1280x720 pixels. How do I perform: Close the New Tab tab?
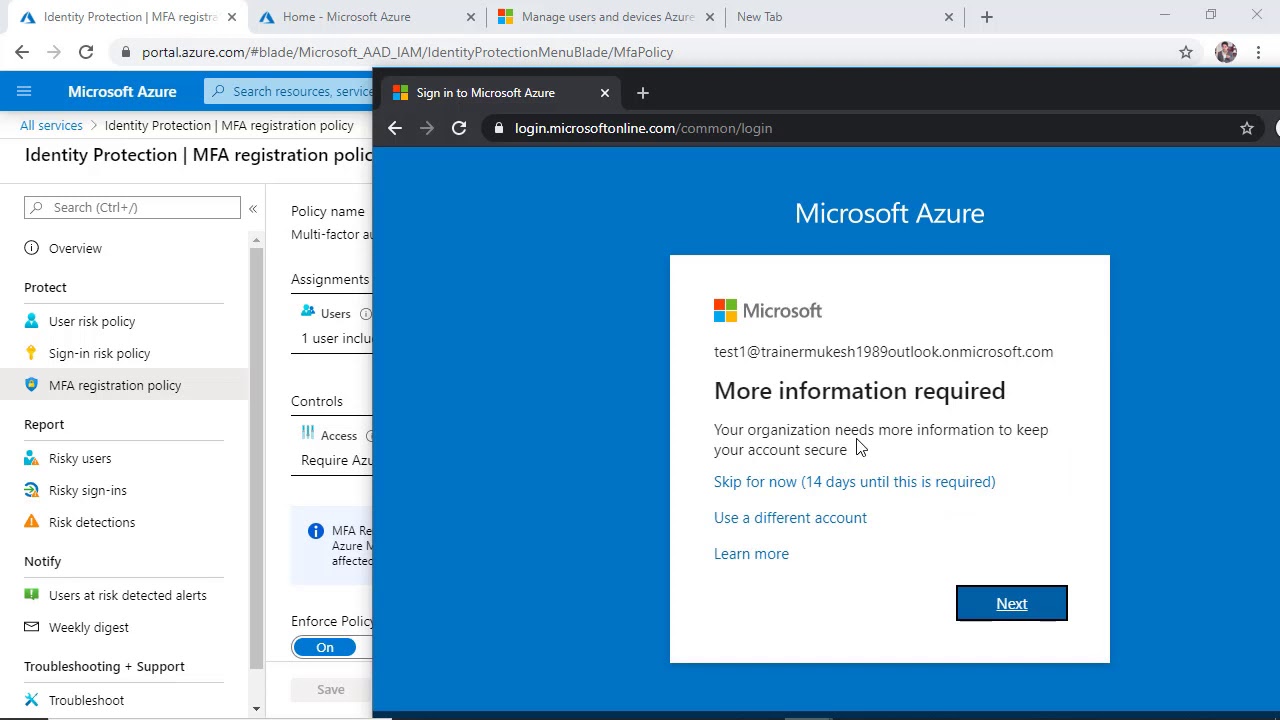[x=949, y=17]
